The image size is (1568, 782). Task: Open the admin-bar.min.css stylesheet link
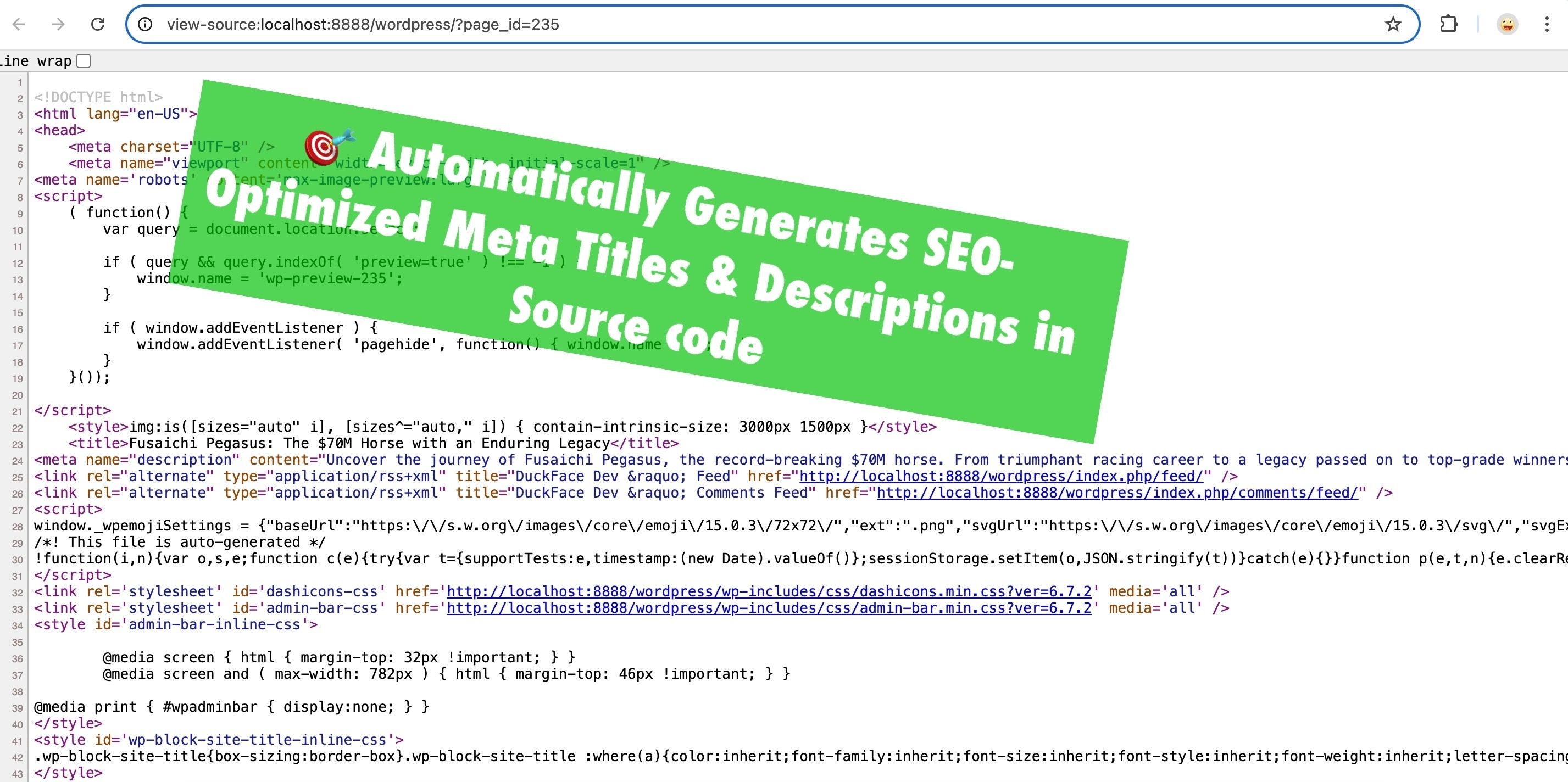point(769,608)
